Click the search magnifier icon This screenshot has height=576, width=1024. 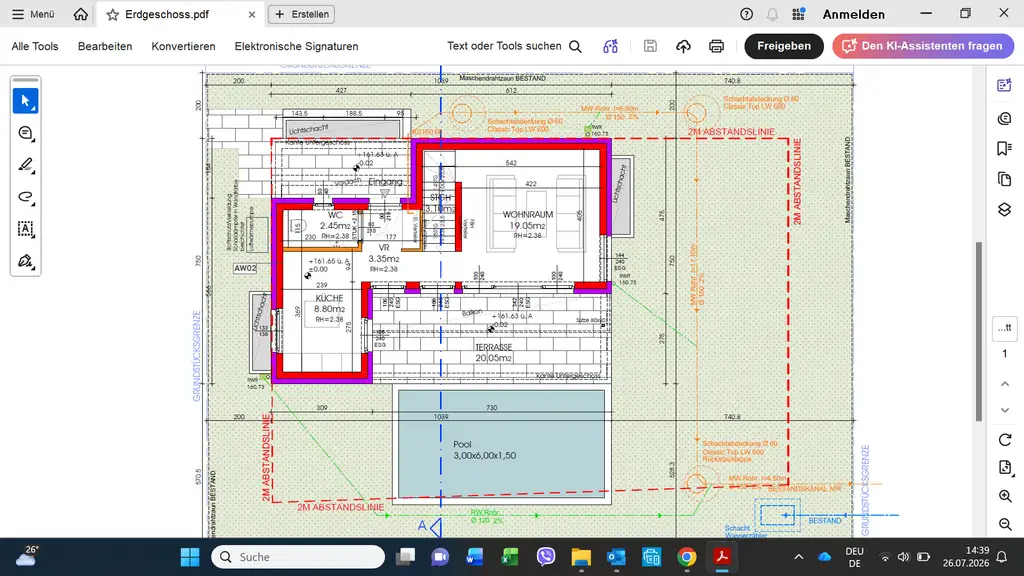575,46
